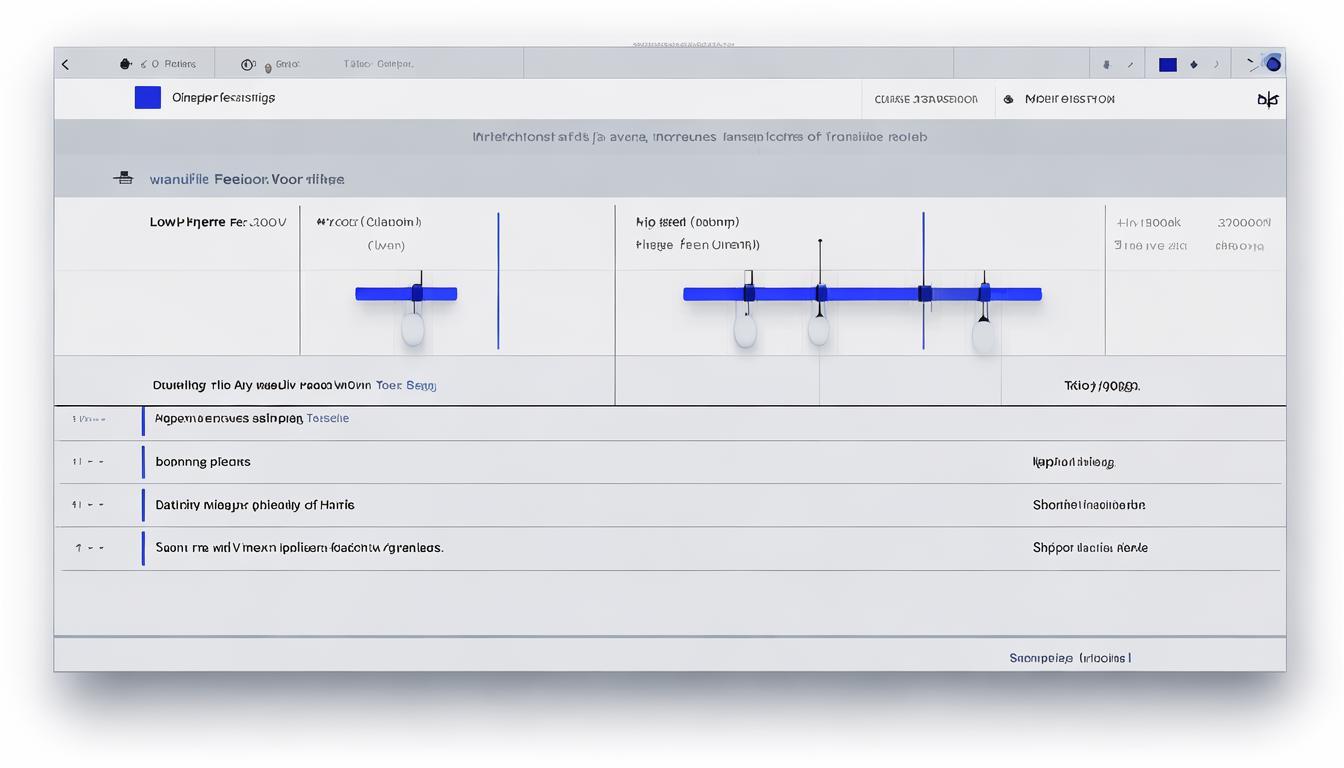Screen dimensions: 1344x768
Task: Click the icon left of 'wianuFile Feeioor' heading
Action: (x=124, y=179)
